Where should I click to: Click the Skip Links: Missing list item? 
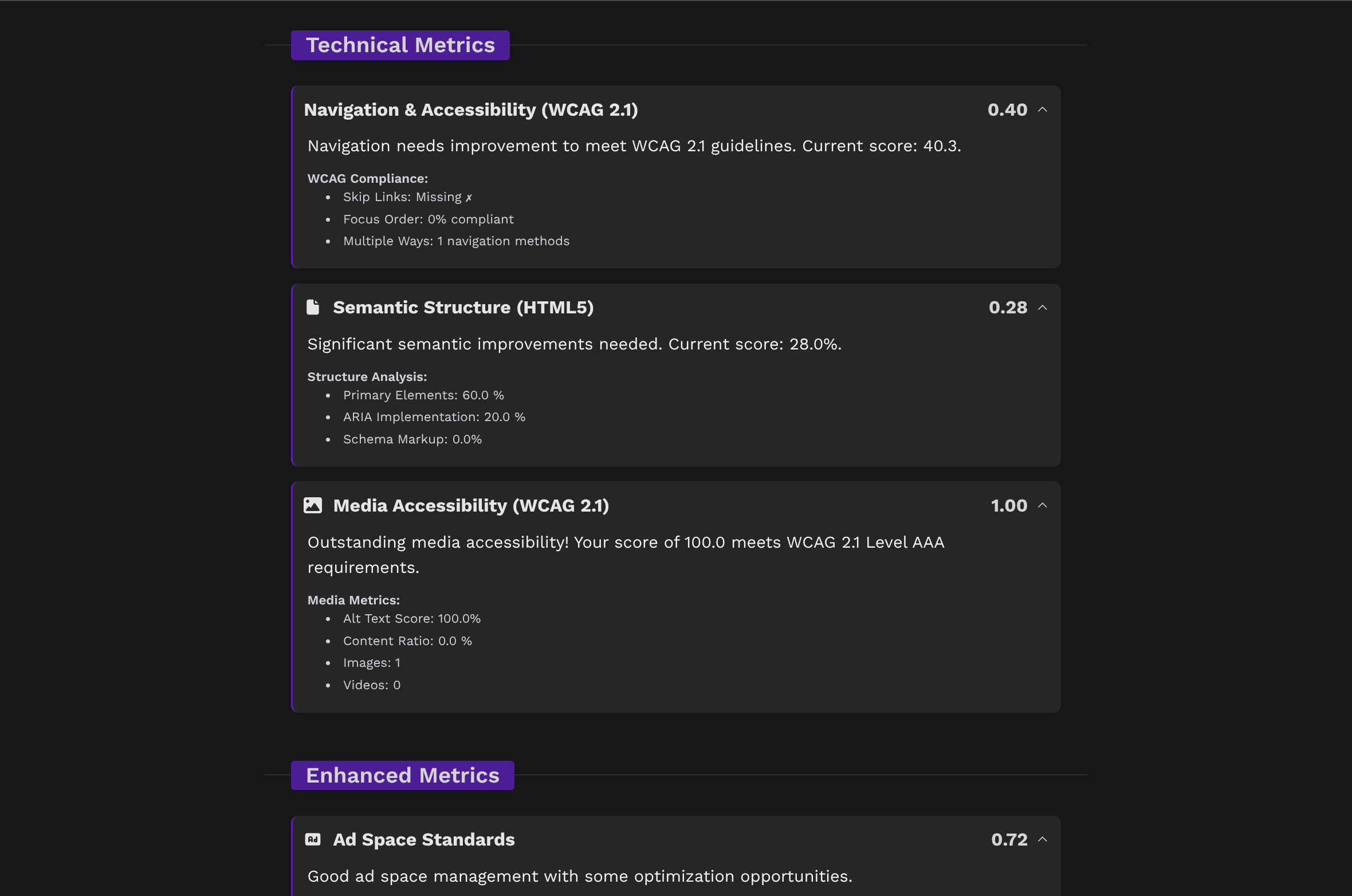pos(407,197)
